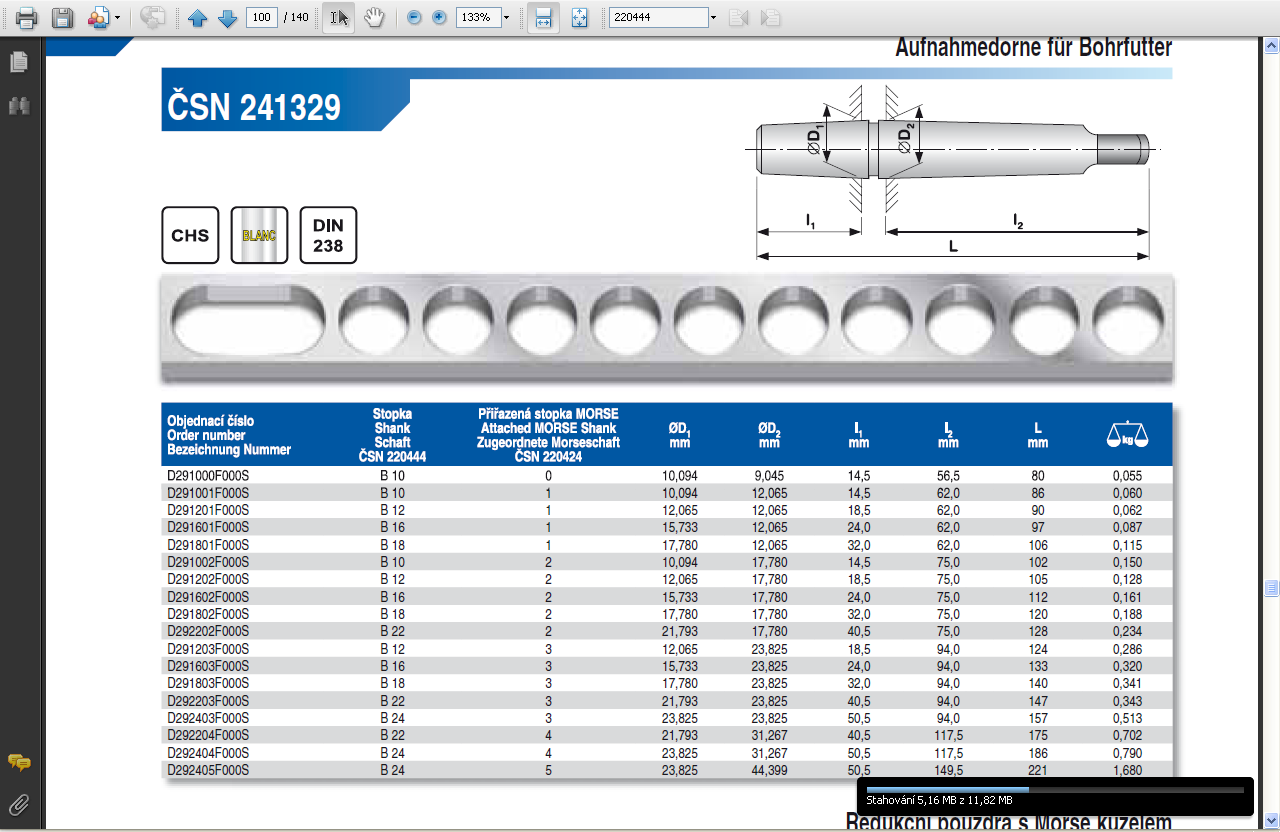Switch to fit full page view
The width and height of the screenshot is (1280, 832).
pos(579,18)
